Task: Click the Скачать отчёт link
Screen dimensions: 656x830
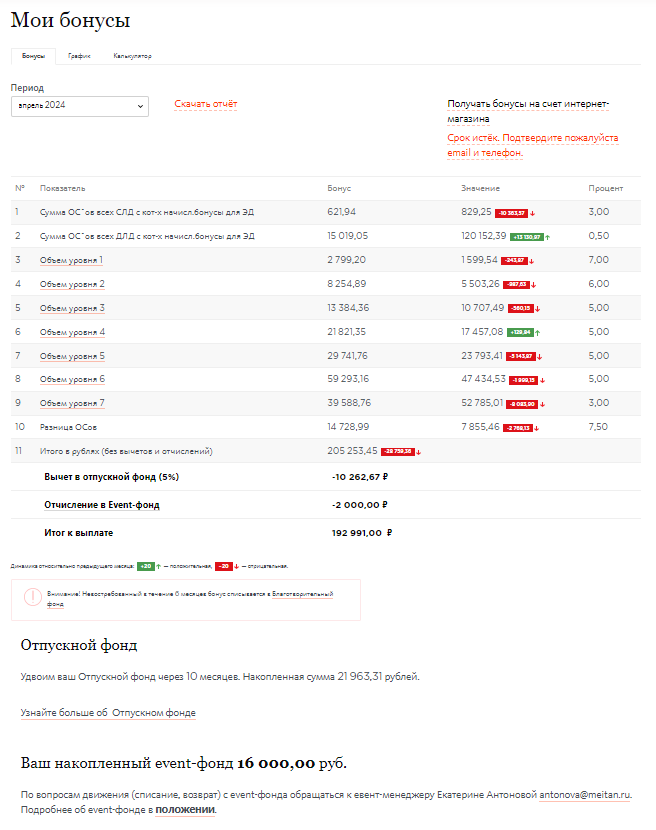Action: [x=206, y=104]
